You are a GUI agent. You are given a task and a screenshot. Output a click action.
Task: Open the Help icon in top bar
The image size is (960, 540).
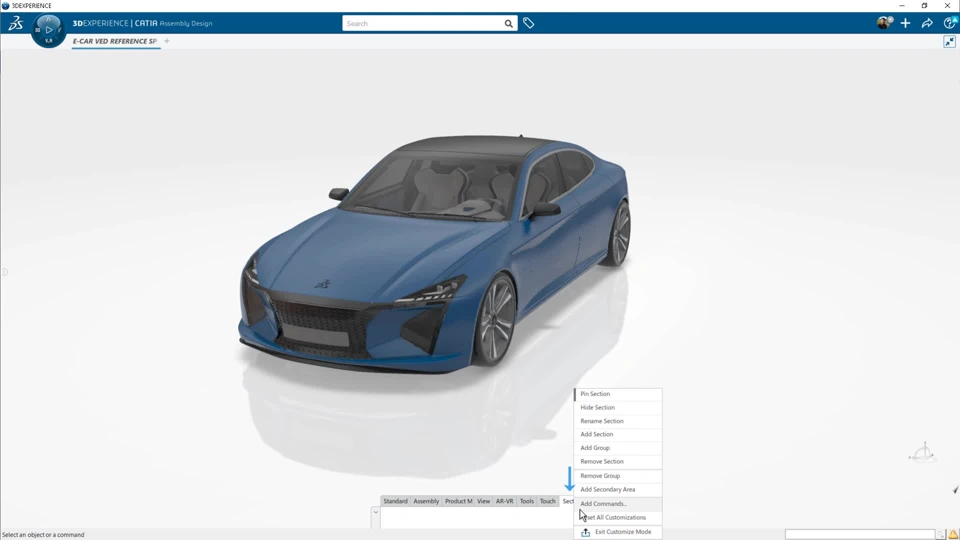pos(950,23)
